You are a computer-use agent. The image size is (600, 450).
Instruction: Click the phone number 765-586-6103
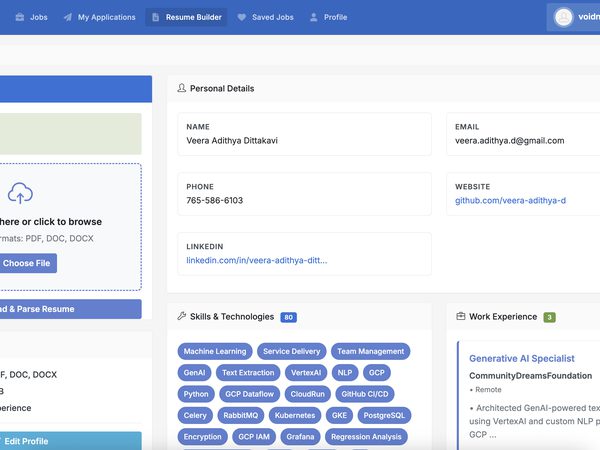pos(215,201)
